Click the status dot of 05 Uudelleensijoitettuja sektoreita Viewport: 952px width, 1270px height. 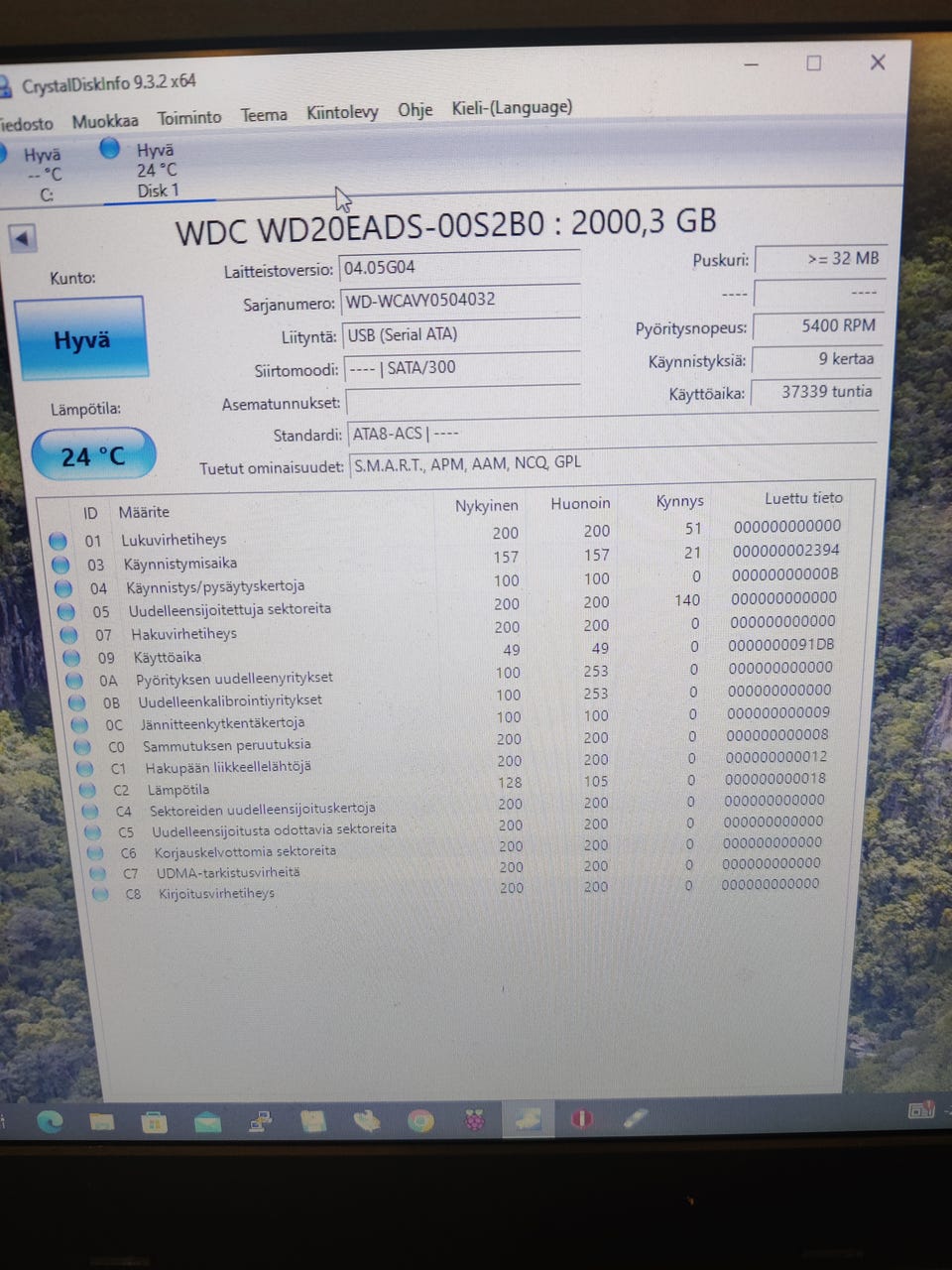pyautogui.click(x=65, y=611)
